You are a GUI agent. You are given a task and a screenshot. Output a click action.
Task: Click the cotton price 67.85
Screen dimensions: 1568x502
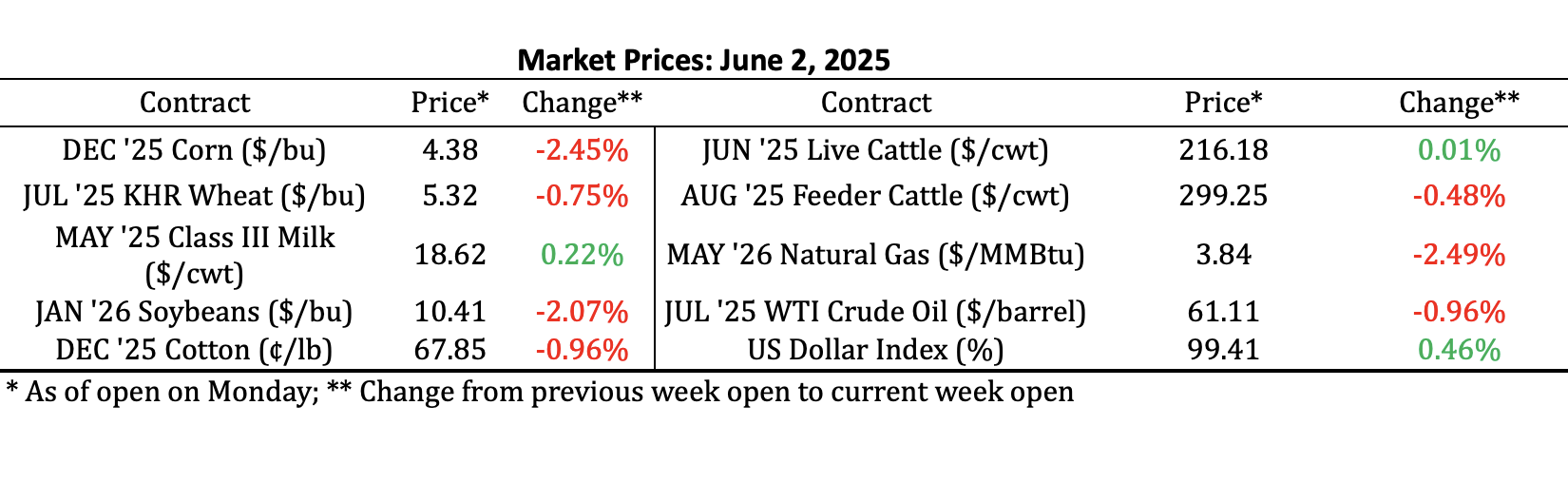click(x=449, y=350)
